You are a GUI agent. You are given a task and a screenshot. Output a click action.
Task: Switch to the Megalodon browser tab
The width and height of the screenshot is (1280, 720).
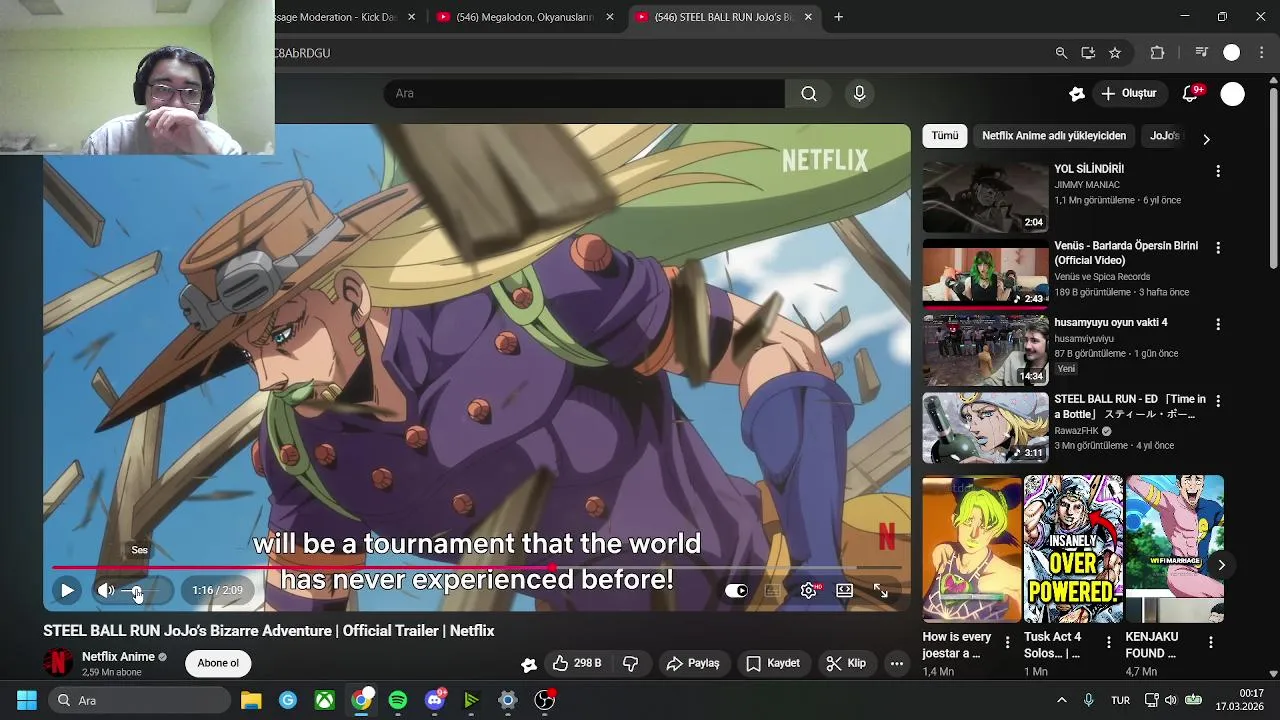[x=526, y=17]
